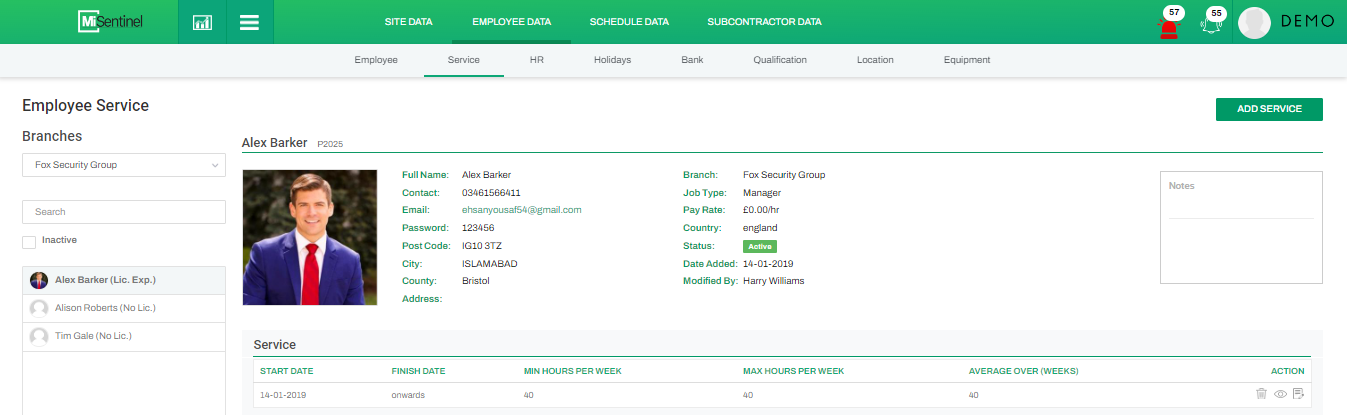Delete the service record with trash icon
The image size is (1347, 415).
click(x=1261, y=394)
